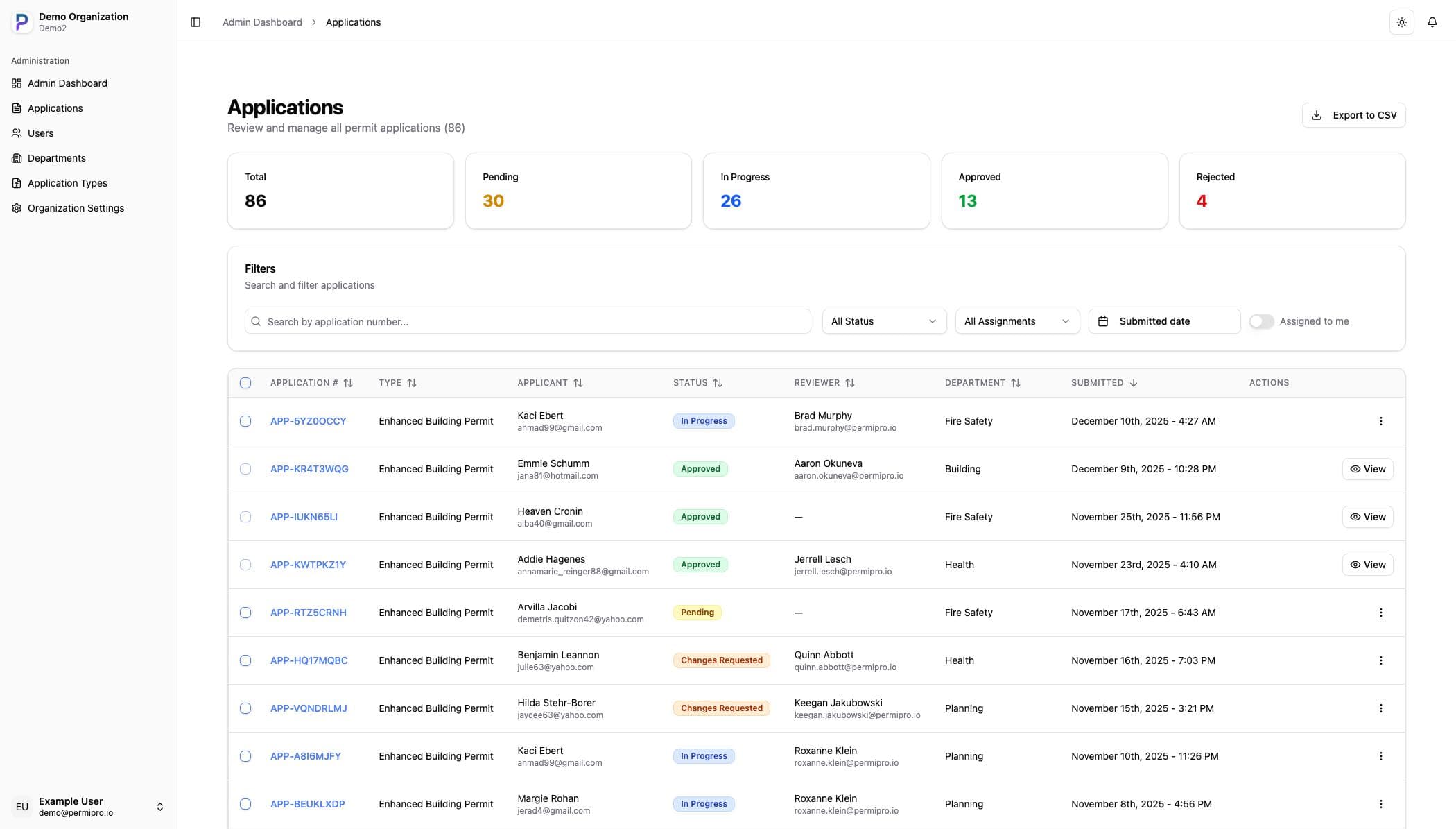This screenshot has width=1456, height=829.
Task: Select checkbox for APP-RTZ5CRNH row
Action: (x=245, y=613)
